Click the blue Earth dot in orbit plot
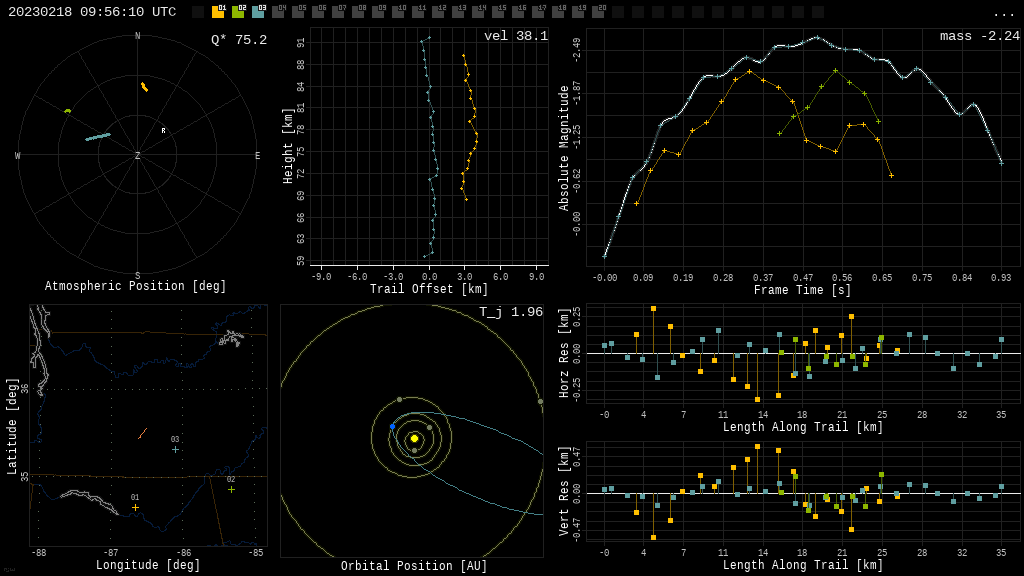The width and height of the screenshot is (1024, 576). tap(392, 427)
